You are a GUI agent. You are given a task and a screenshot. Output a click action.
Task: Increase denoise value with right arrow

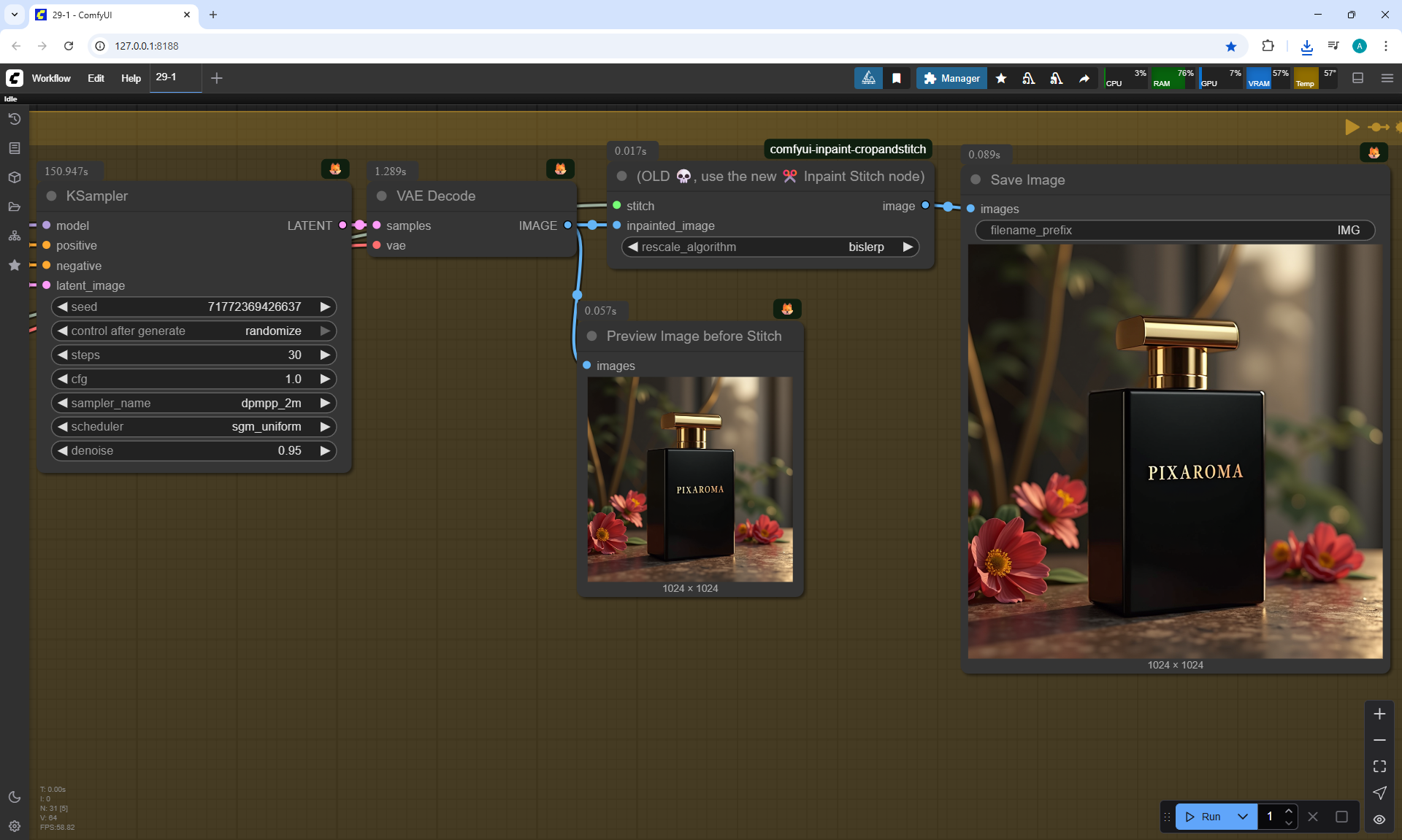pyautogui.click(x=325, y=450)
